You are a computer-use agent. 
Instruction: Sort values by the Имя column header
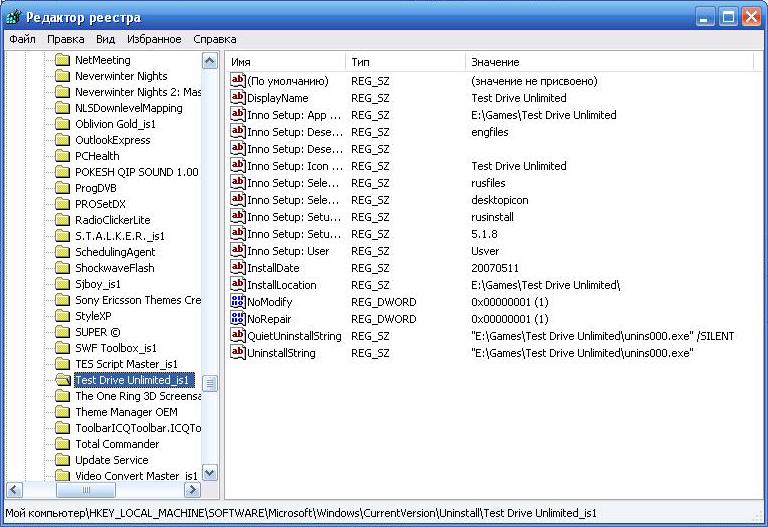(287, 62)
